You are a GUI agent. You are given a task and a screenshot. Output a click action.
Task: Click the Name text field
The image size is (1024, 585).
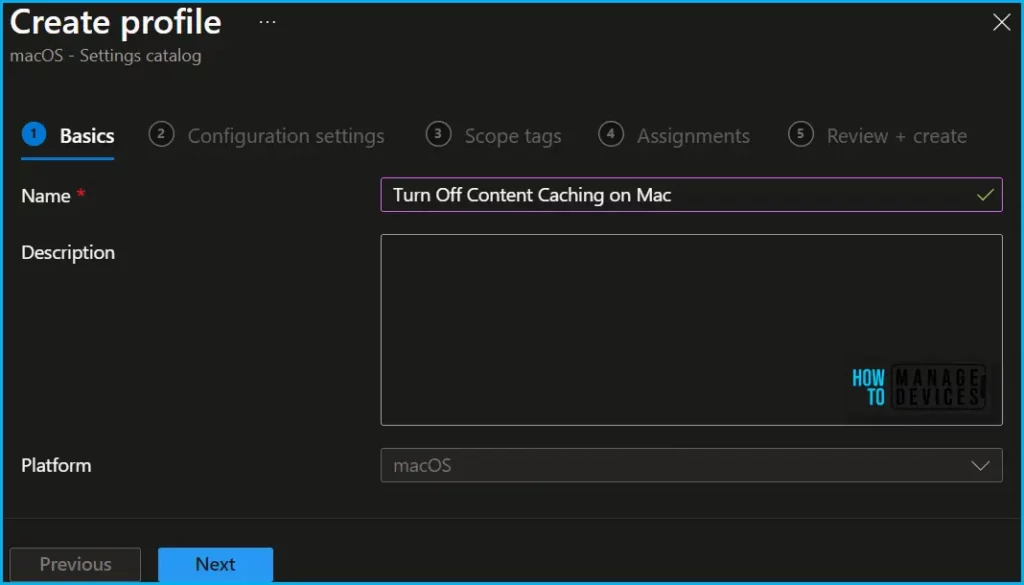[691, 195]
